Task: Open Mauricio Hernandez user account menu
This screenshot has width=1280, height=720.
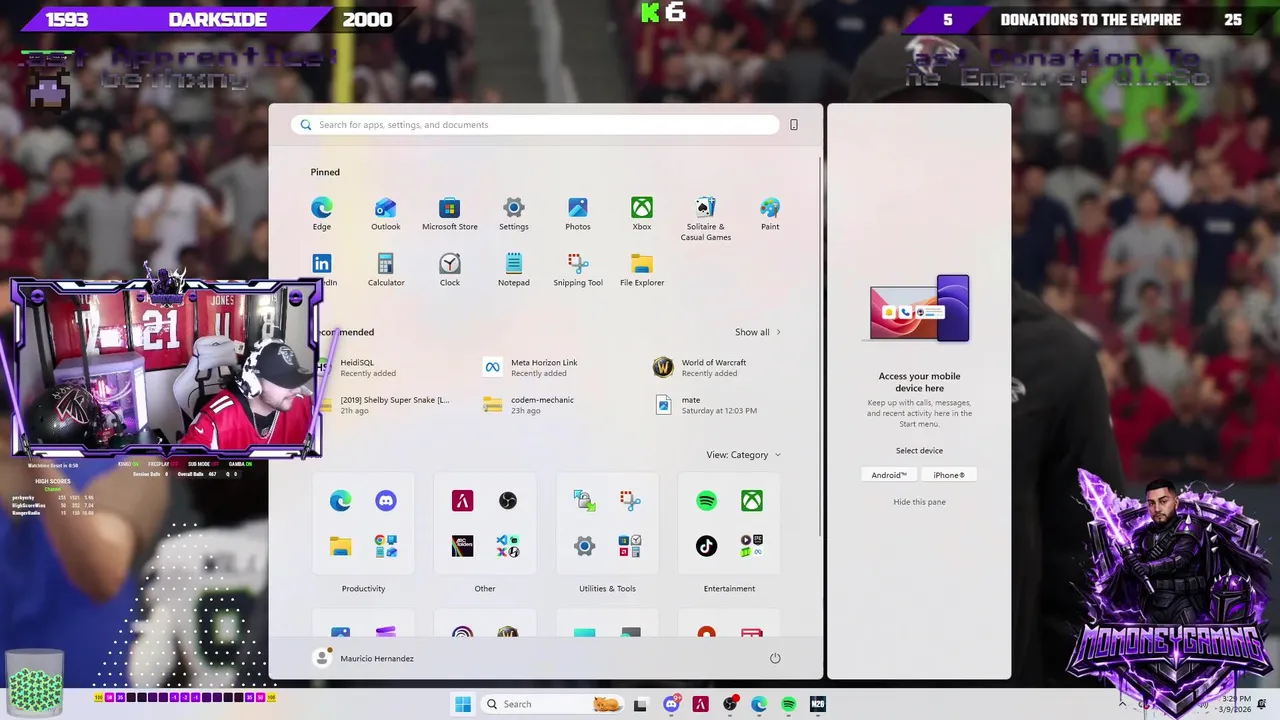Action: click(x=363, y=658)
